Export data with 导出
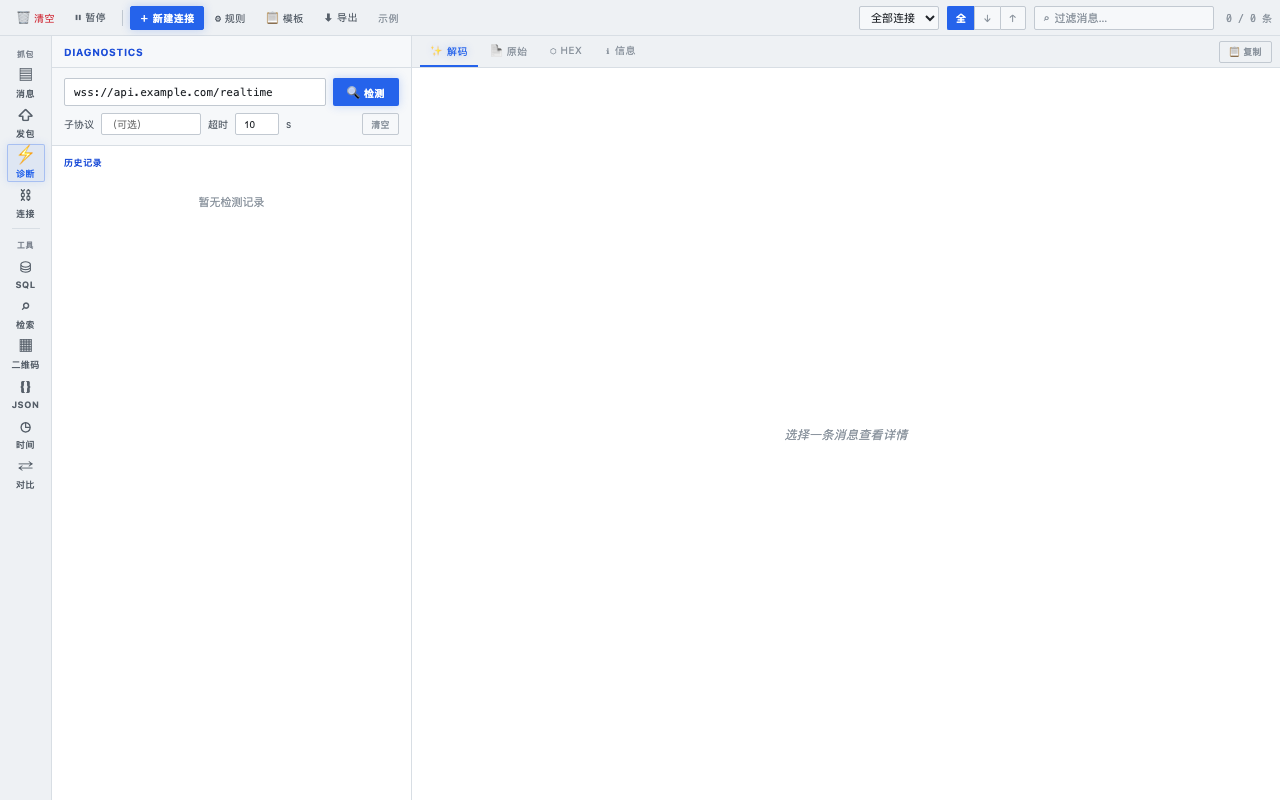This screenshot has width=1280, height=800. coord(341,18)
